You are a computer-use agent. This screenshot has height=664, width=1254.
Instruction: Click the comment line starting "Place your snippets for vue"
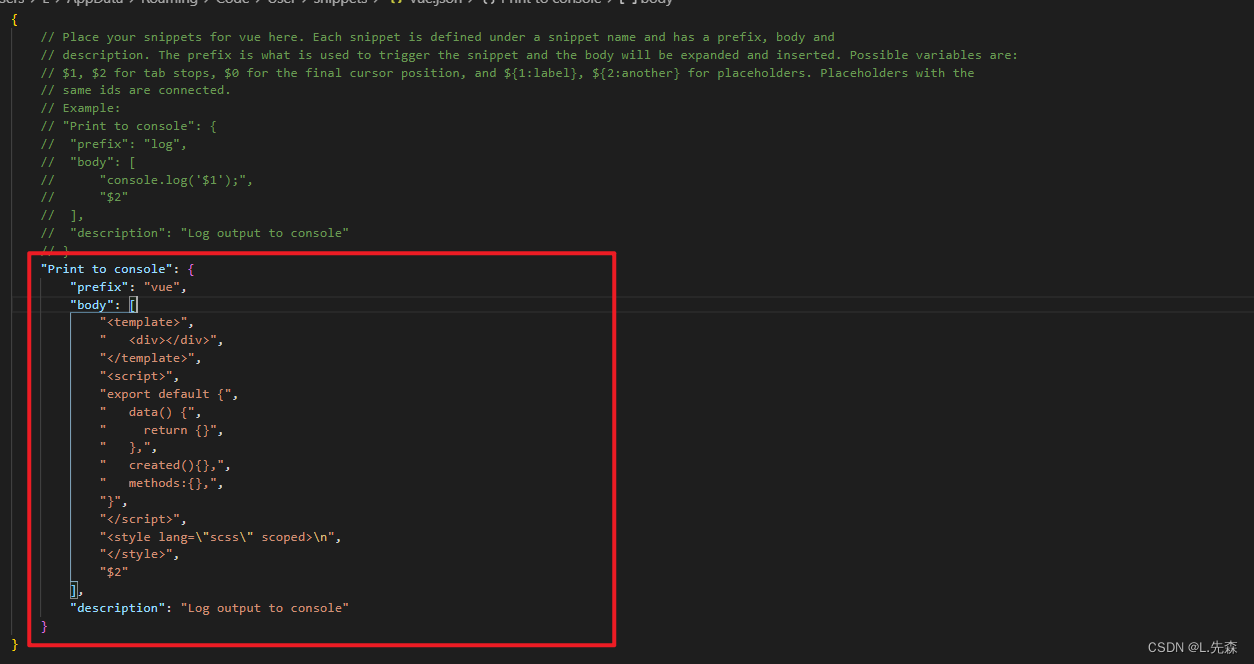[x=438, y=37]
